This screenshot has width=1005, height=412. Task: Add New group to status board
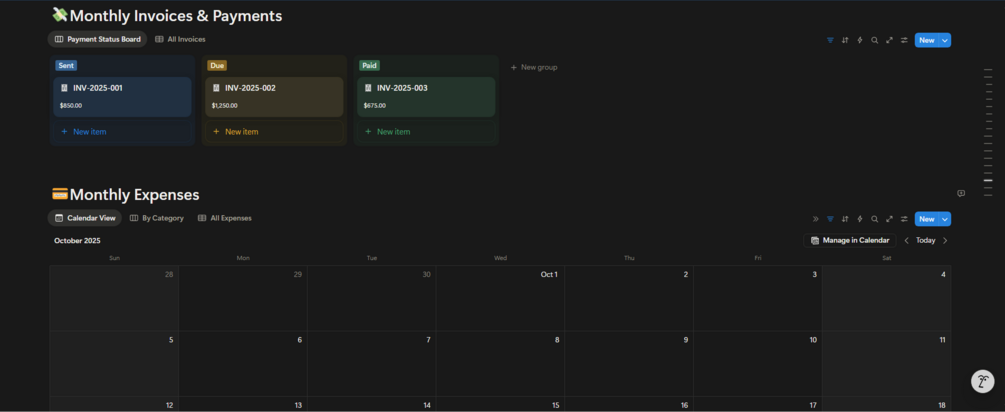click(x=534, y=67)
